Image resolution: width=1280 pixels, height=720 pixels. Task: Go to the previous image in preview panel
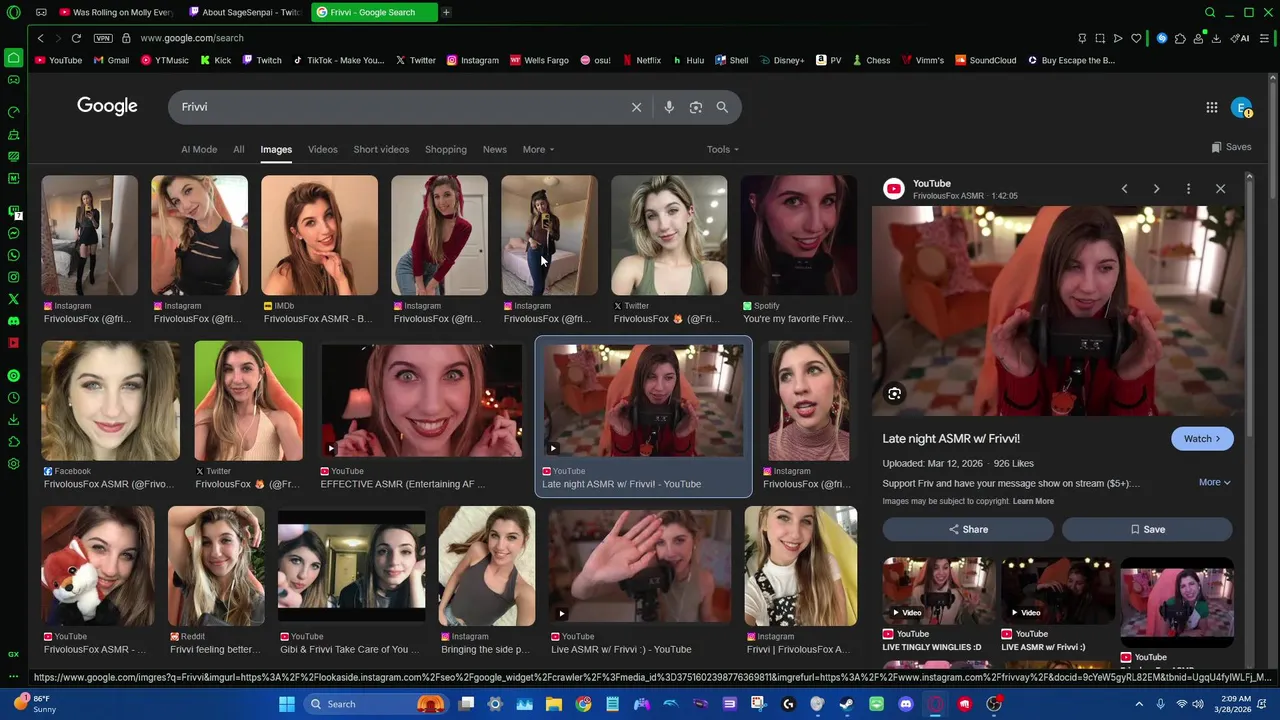[x=1124, y=189]
